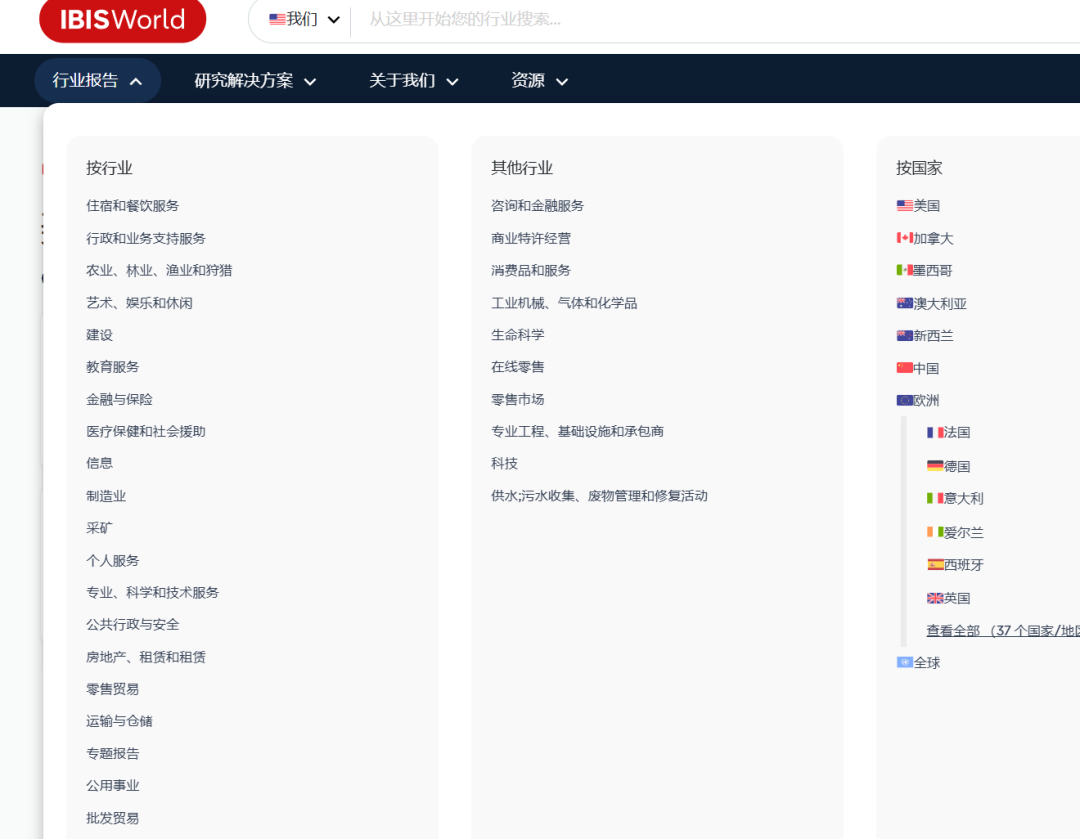Click the Australia flag icon beside 澳大利亚

point(903,303)
